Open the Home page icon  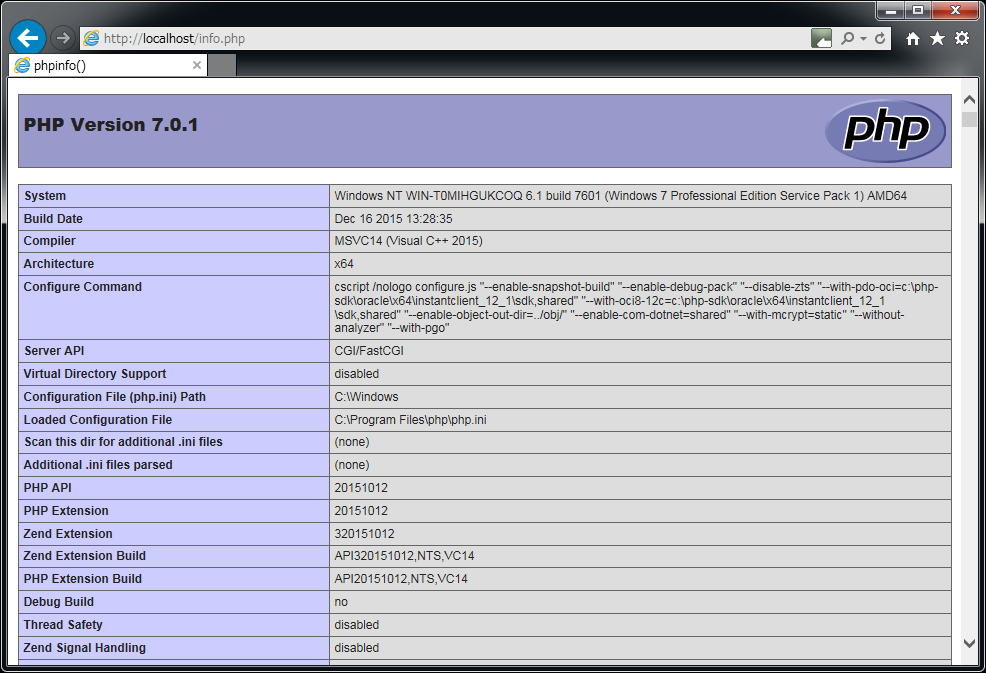click(913, 38)
